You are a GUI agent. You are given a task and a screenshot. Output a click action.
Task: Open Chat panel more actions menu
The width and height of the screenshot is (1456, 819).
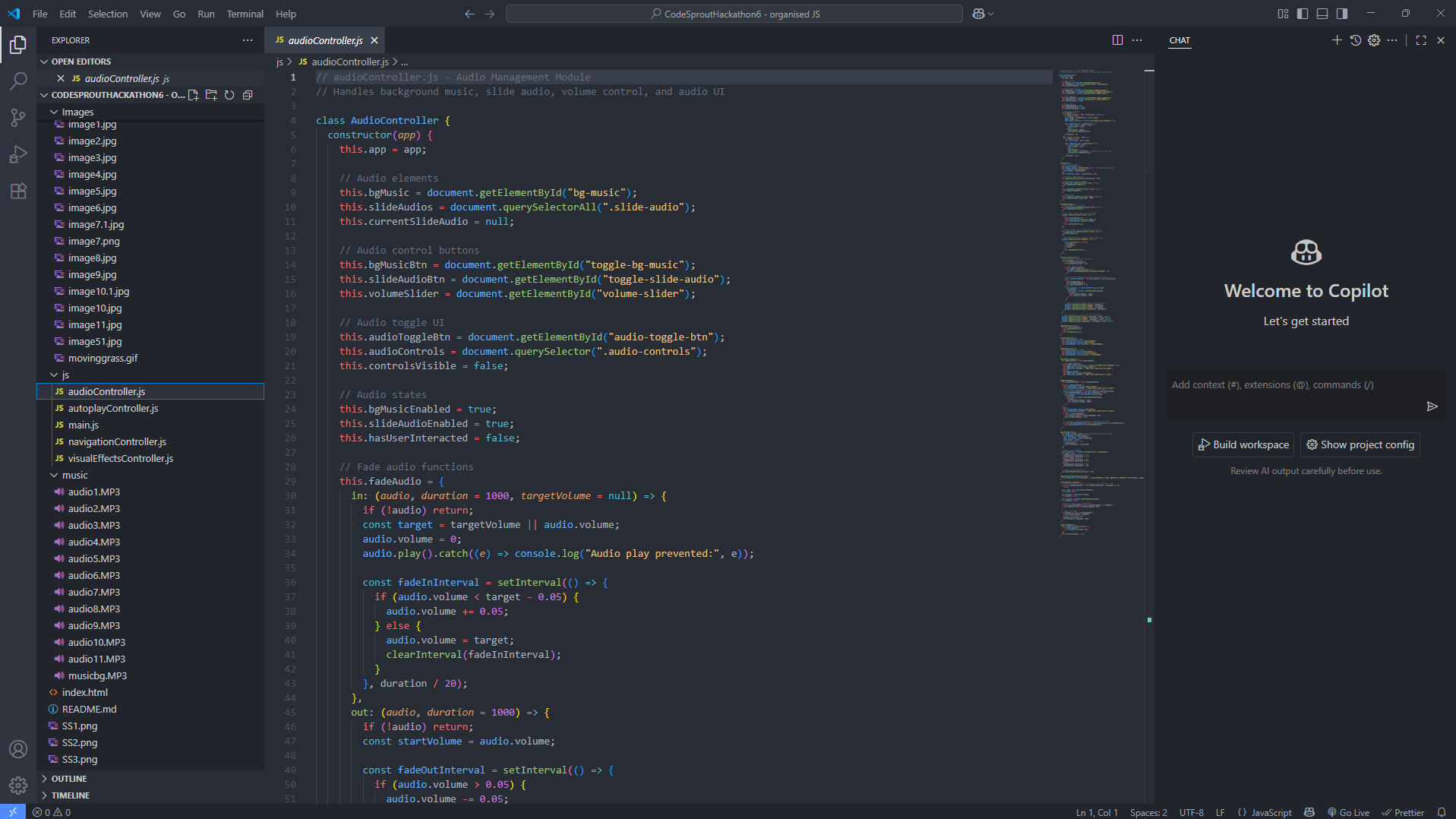point(1392,40)
